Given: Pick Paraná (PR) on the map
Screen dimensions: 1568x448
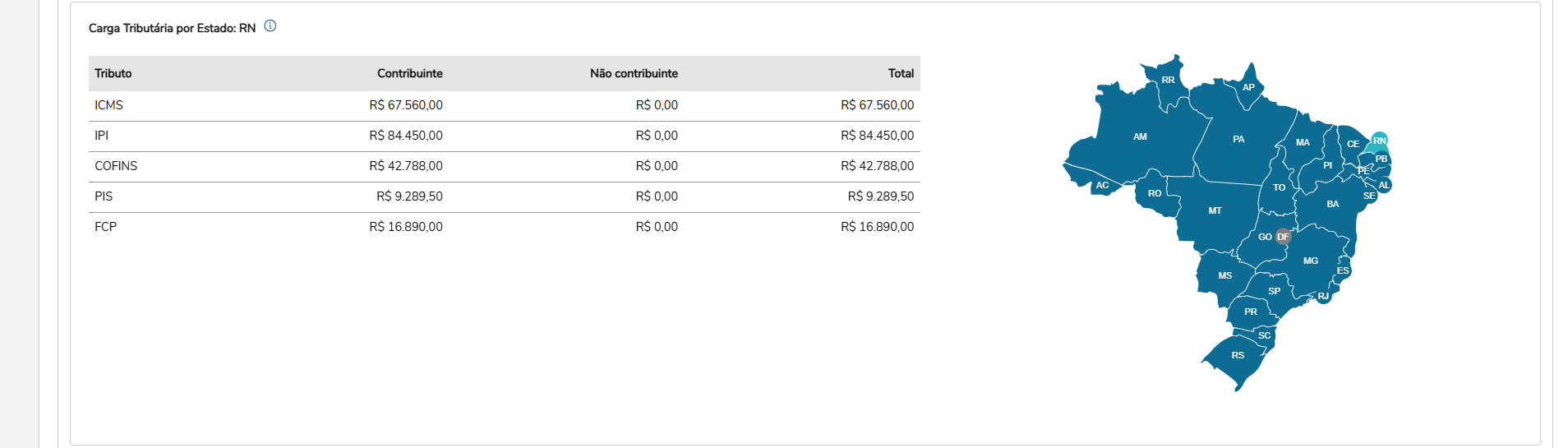Looking at the screenshot, I should pos(1250,312).
